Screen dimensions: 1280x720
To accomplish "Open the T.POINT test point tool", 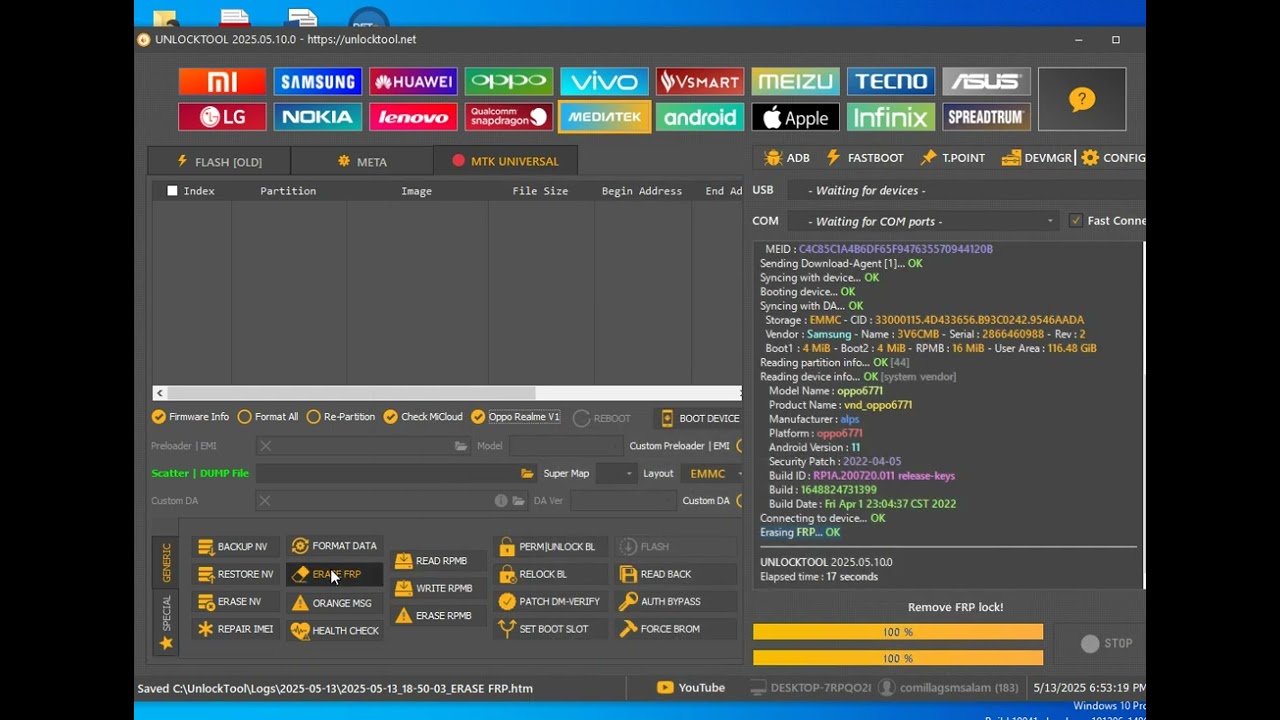I will tap(953, 158).
